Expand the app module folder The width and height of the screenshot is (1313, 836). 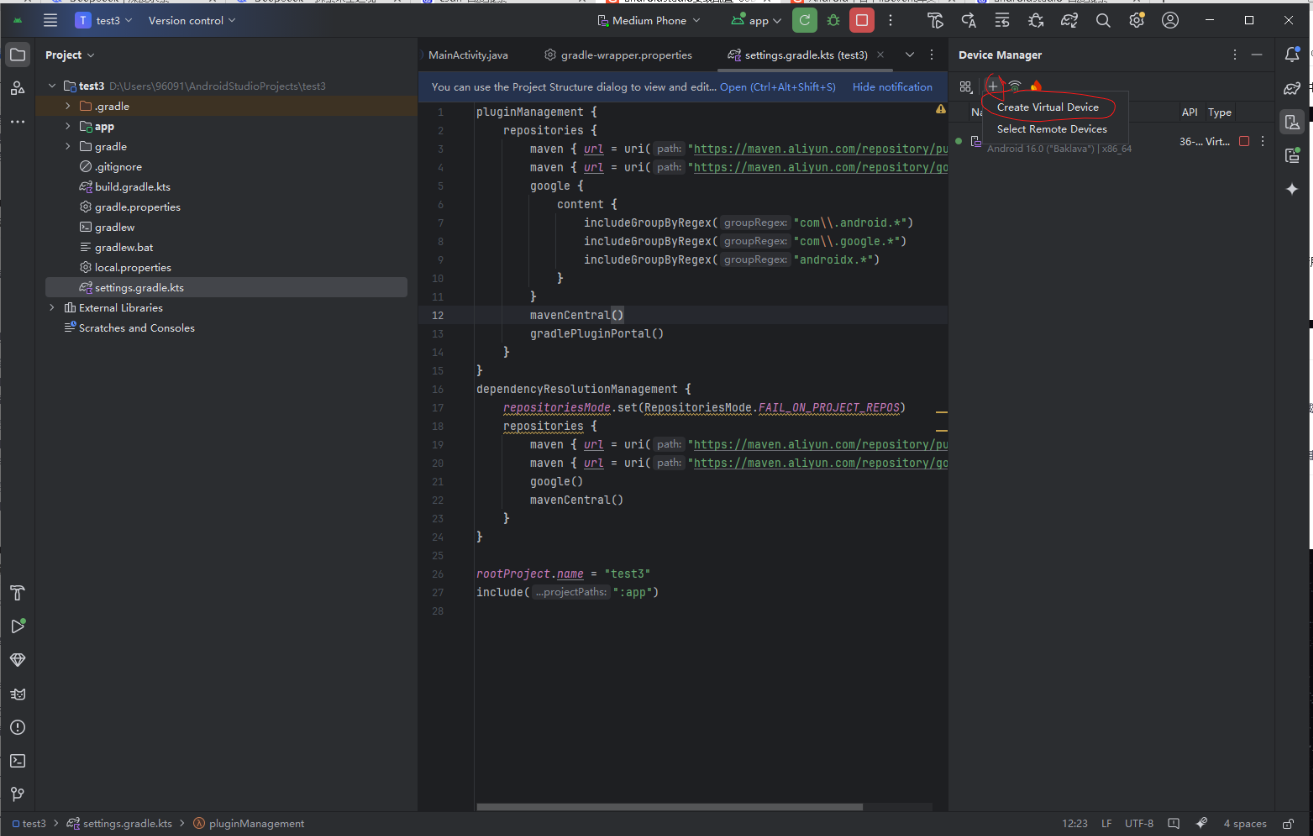68,126
